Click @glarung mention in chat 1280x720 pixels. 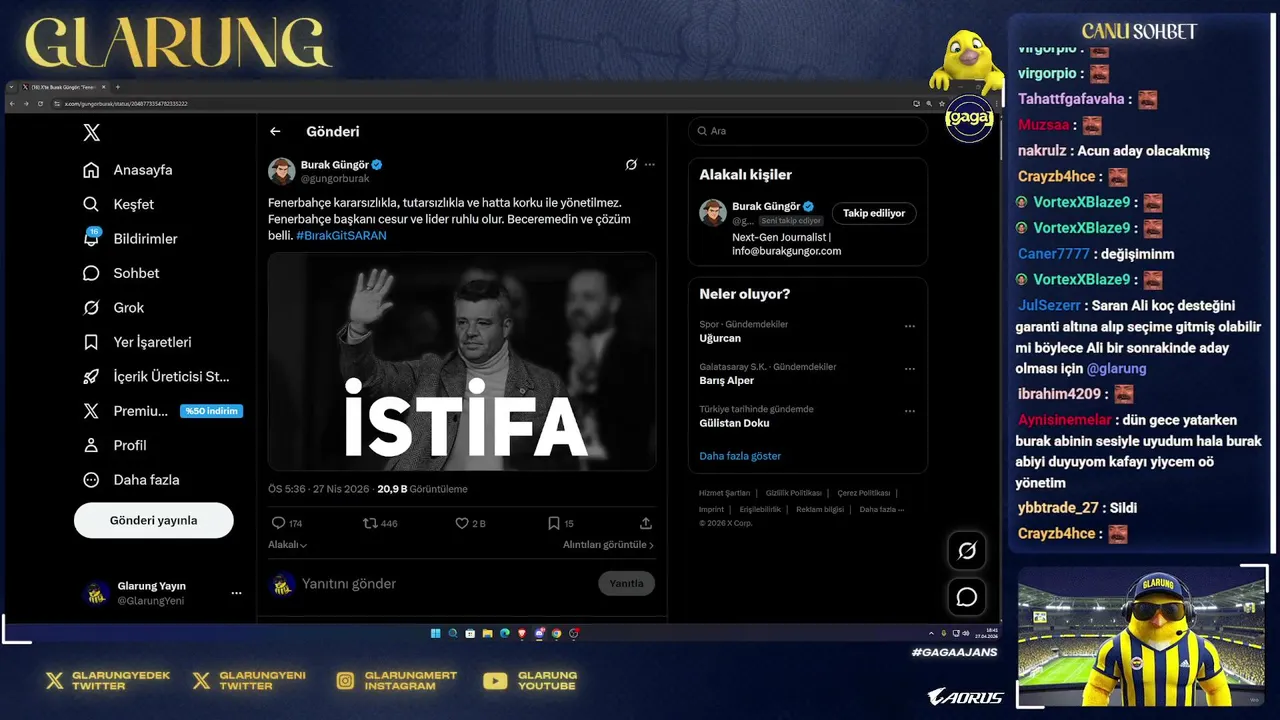pos(1116,369)
